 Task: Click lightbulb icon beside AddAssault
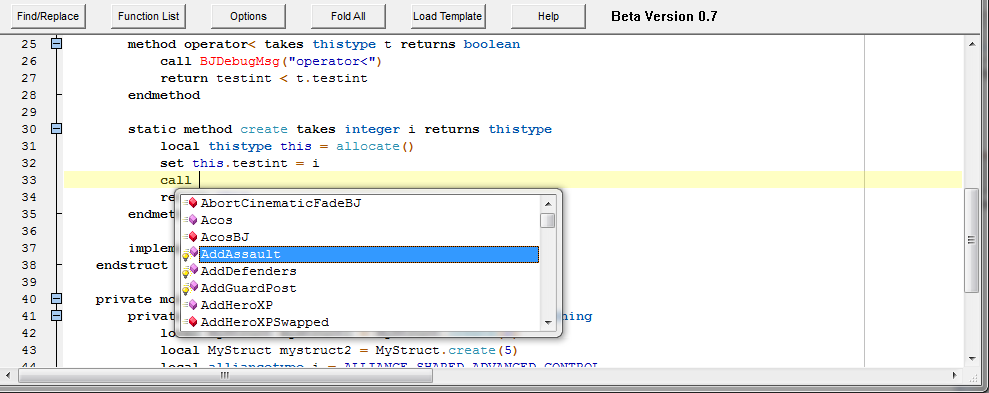190,254
